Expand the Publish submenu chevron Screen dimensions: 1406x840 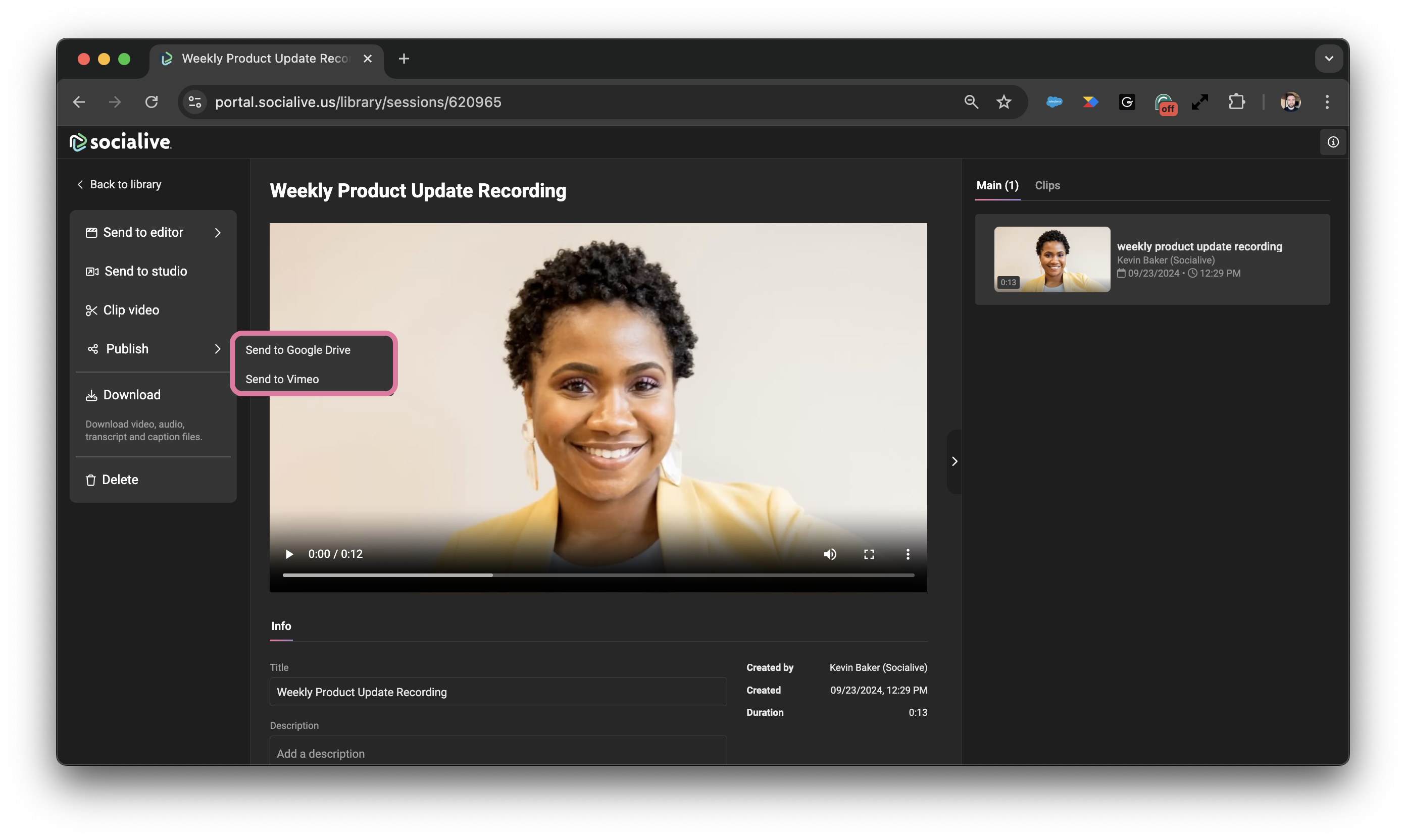[x=218, y=349]
